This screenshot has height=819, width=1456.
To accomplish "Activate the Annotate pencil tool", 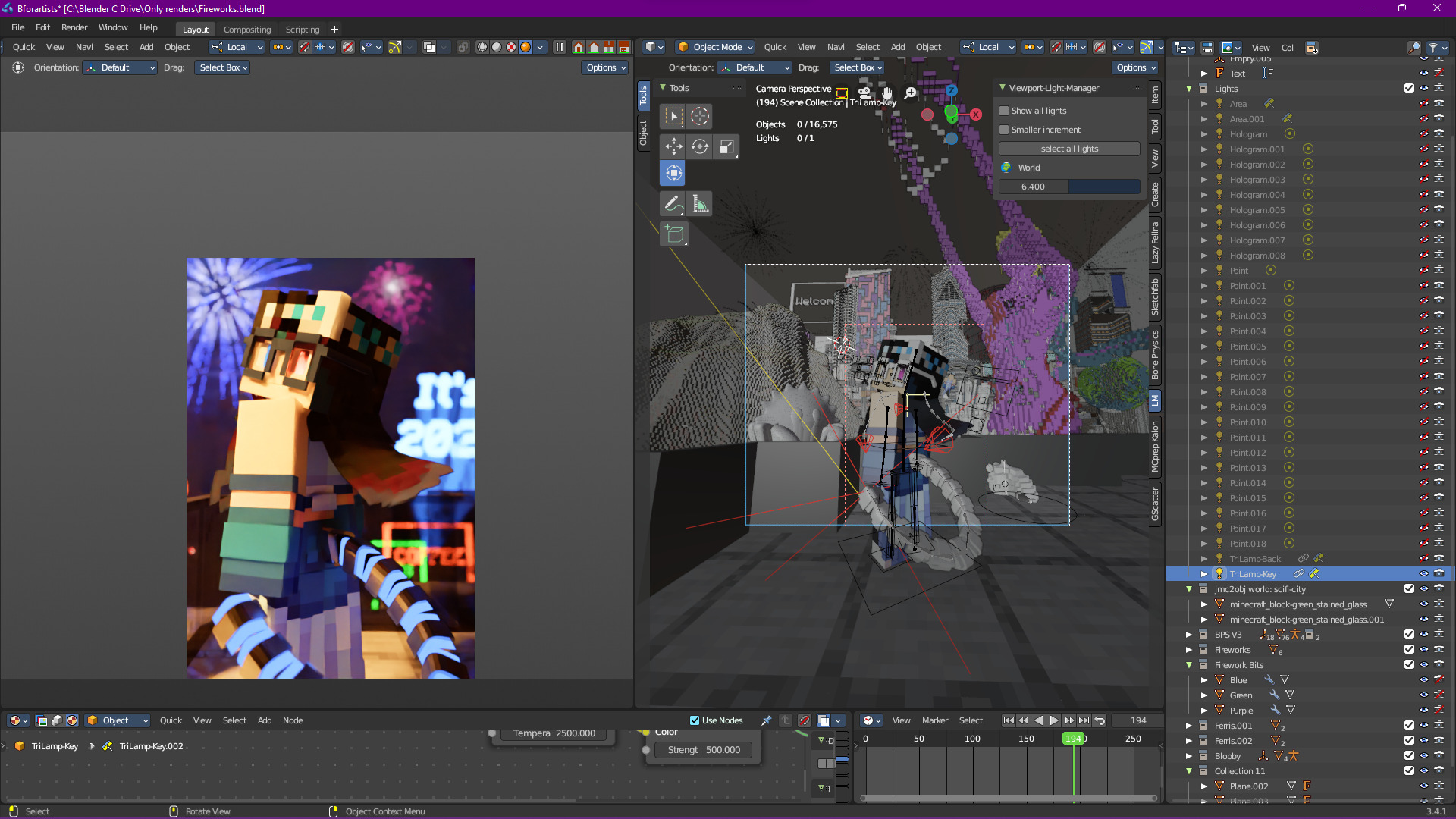I will [673, 204].
